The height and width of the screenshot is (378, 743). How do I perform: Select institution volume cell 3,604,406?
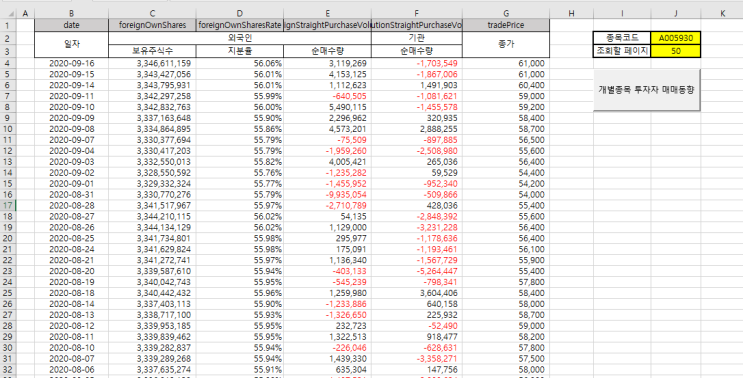coord(417,293)
